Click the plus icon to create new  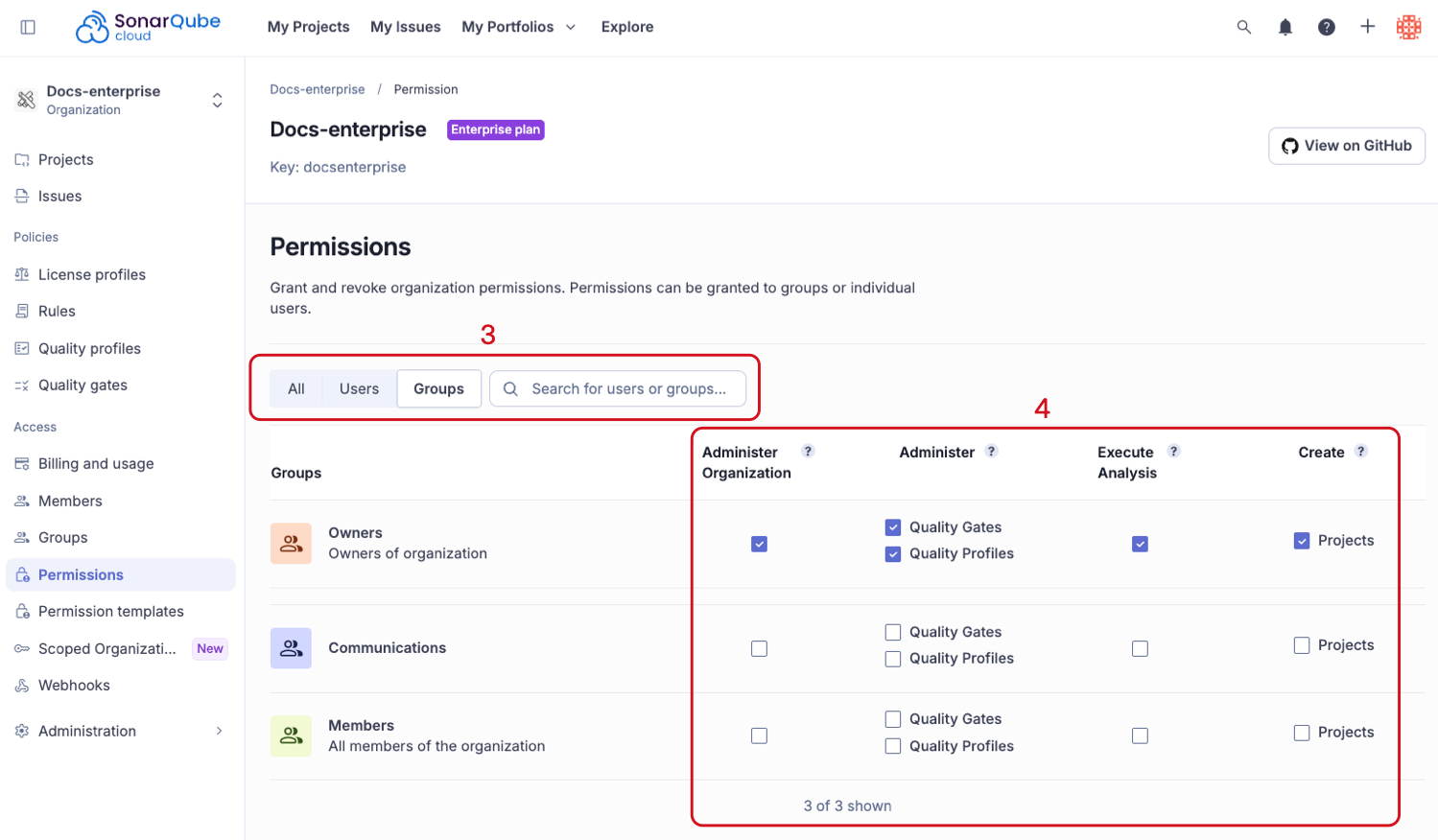click(x=1368, y=27)
